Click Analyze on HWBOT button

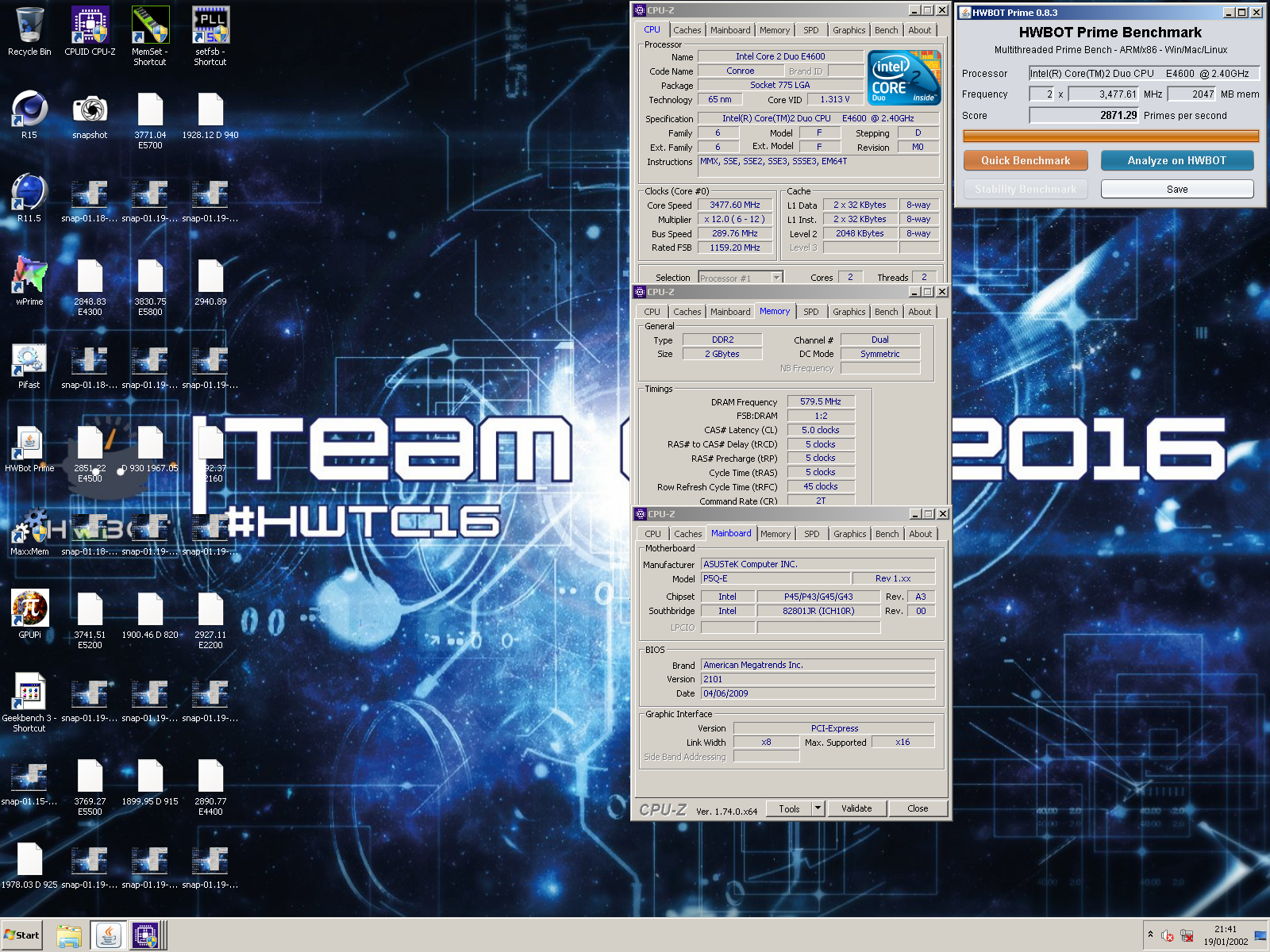(x=1177, y=160)
